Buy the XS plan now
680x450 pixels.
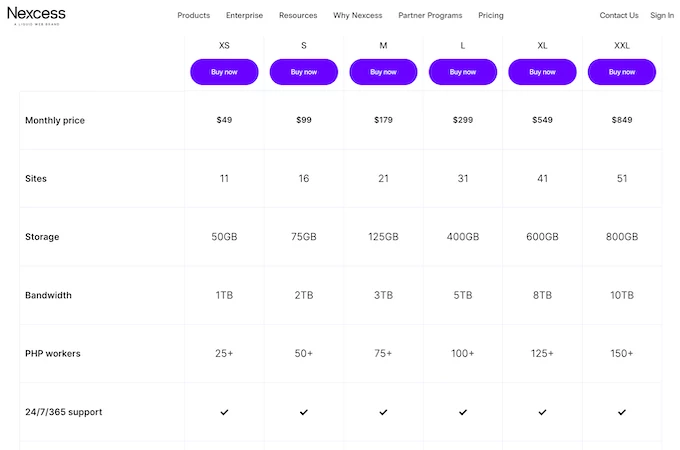pos(224,72)
